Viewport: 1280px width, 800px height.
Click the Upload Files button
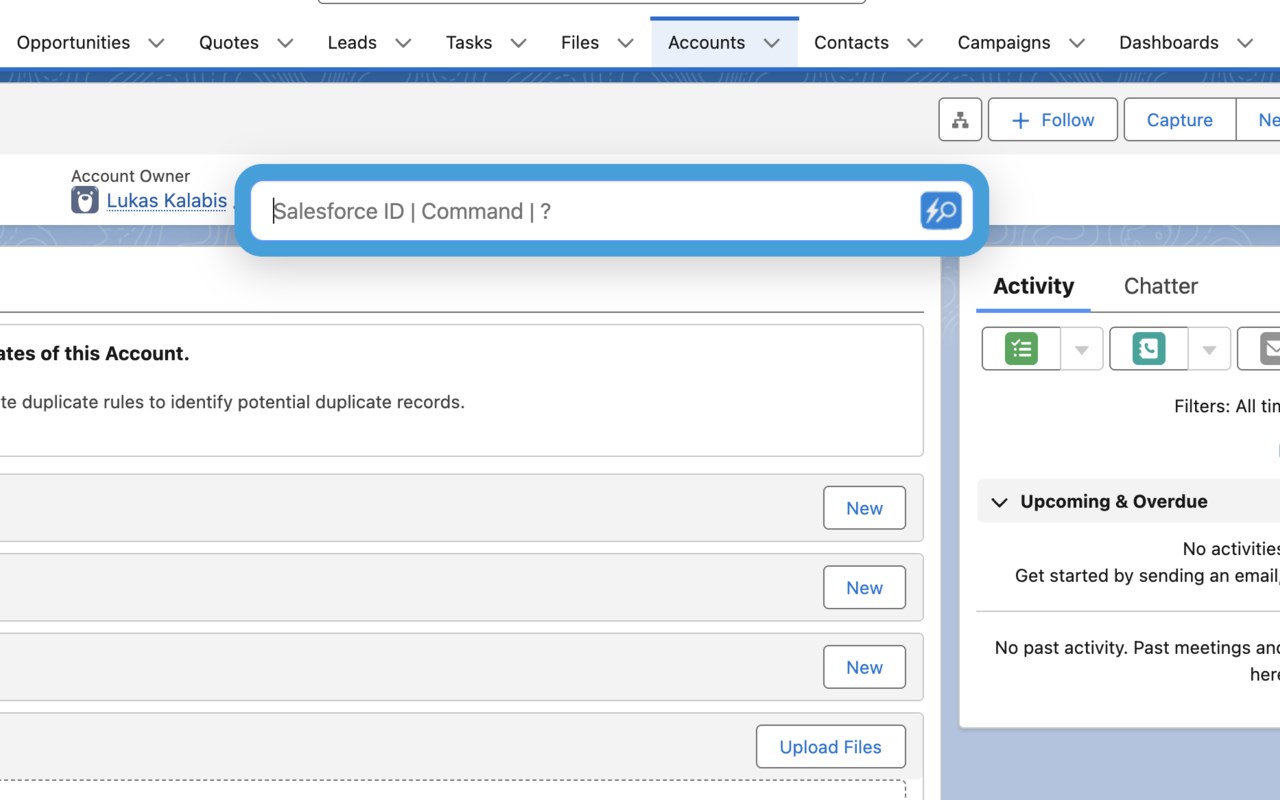click(830, 747)
